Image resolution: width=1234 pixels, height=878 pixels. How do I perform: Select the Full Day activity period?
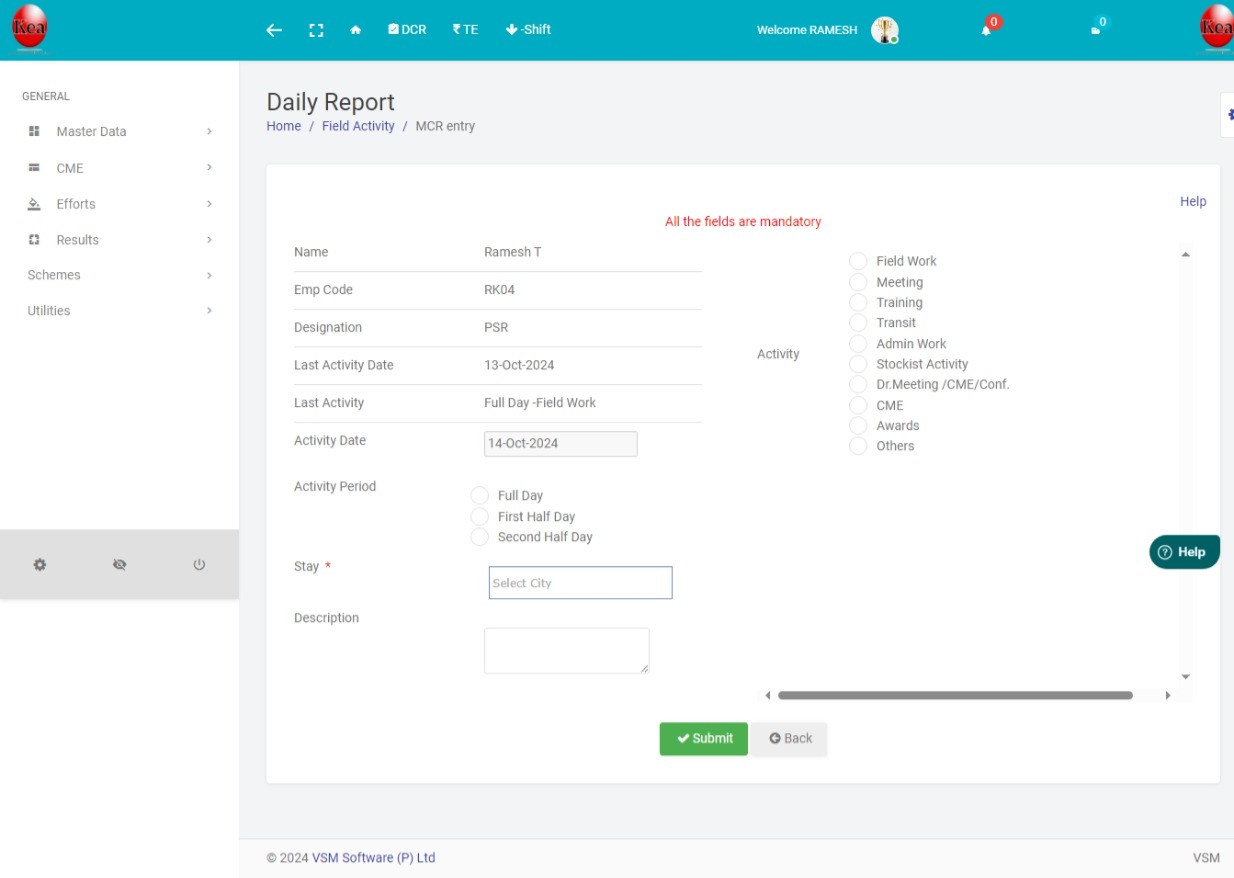click(479, 495)
